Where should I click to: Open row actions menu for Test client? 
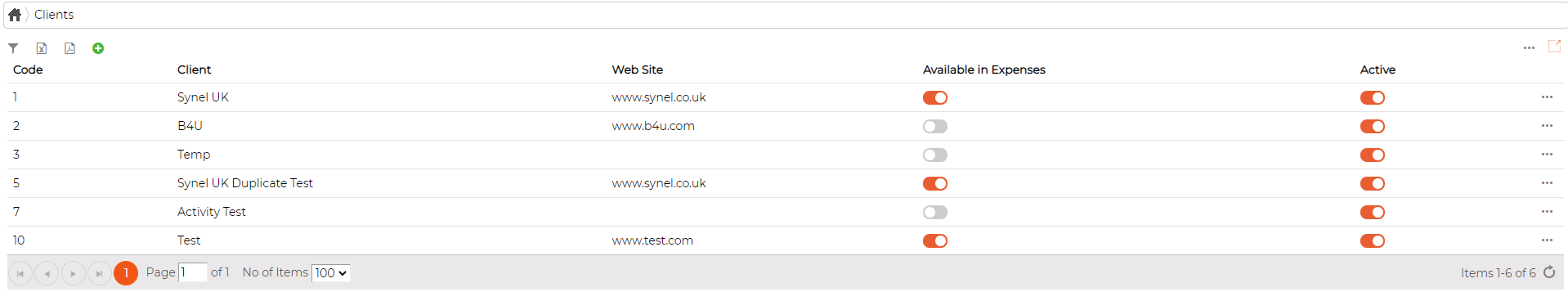[x=1547, y=240]
